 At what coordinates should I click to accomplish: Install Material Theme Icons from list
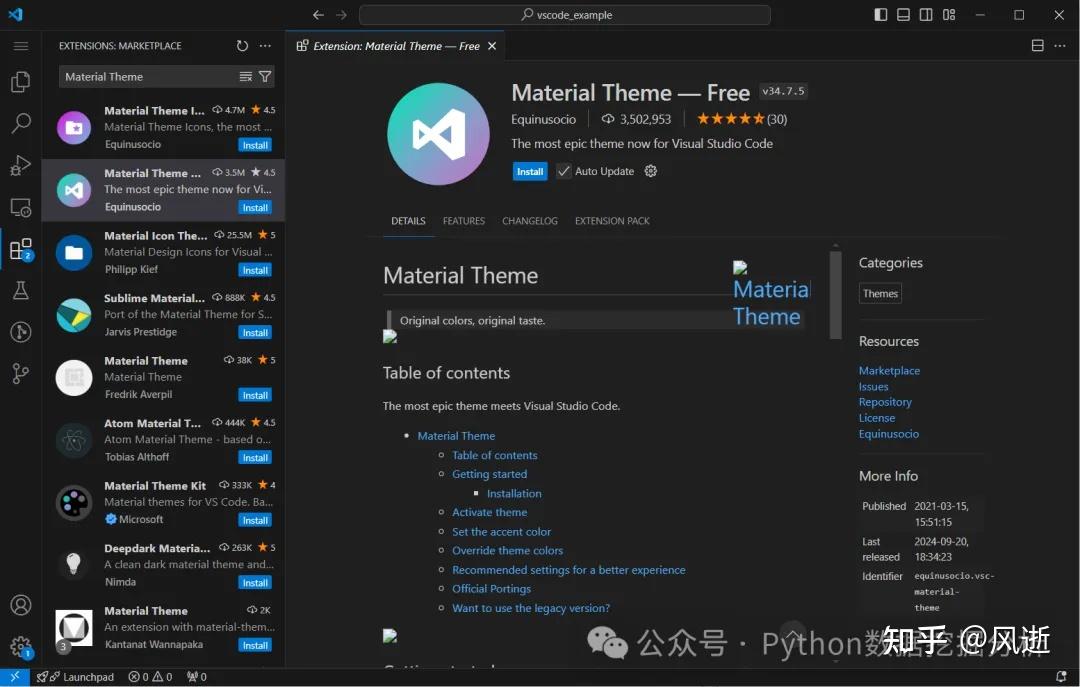pos(255,145)
